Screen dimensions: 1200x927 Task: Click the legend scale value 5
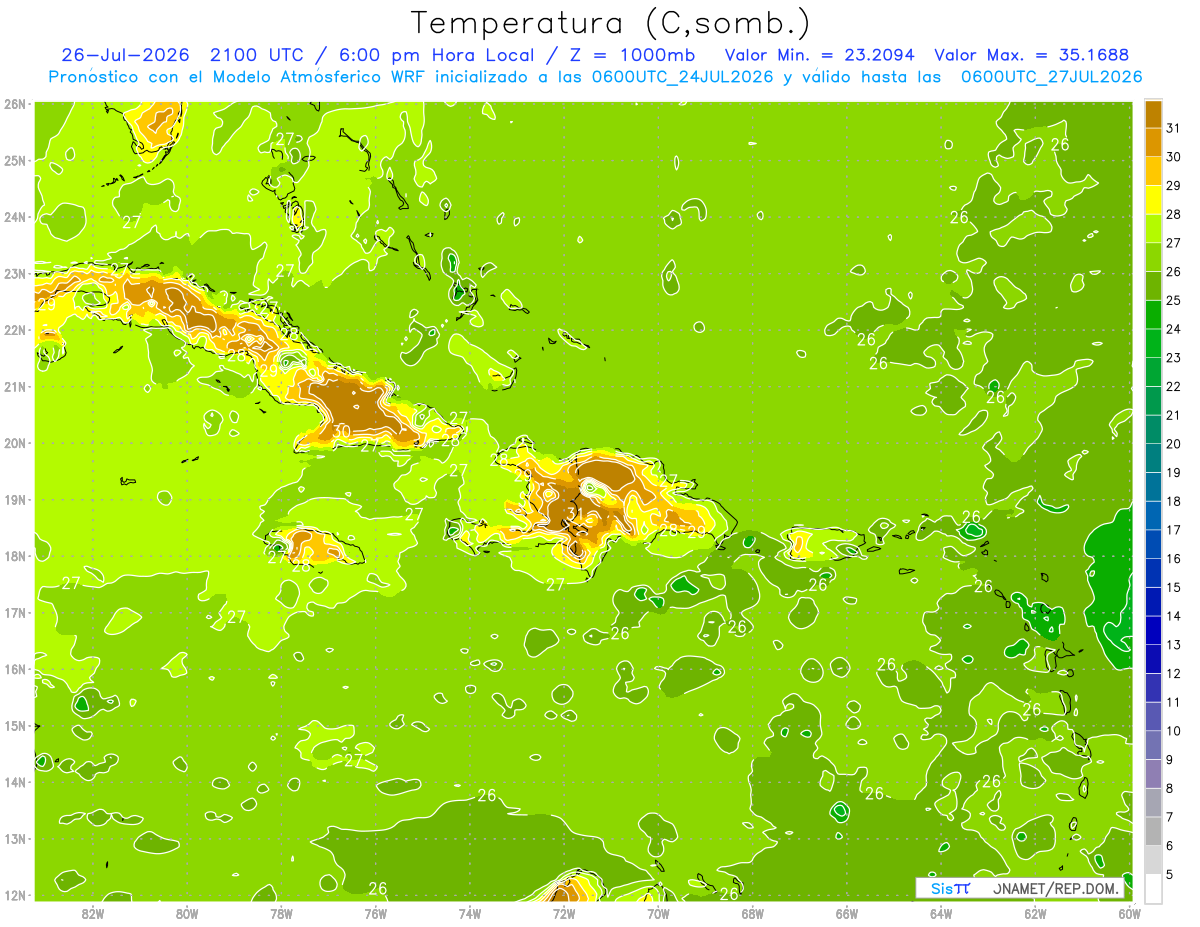tap(1170, 875)
